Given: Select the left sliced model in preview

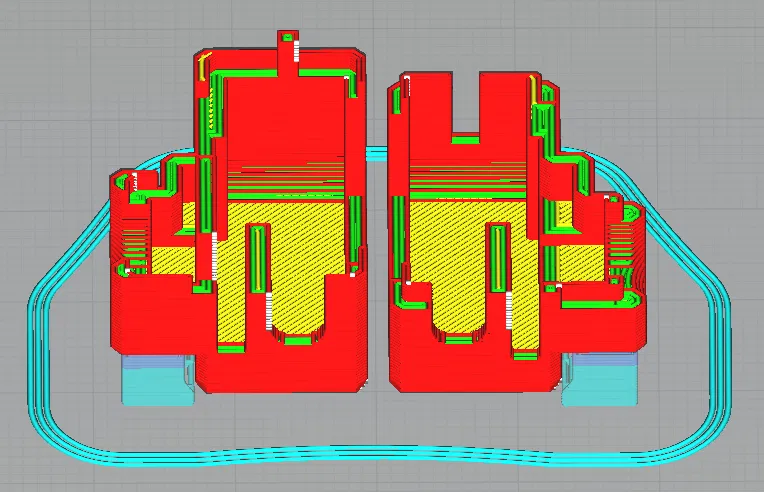Looking at the screenshot, I should (239, 212).
